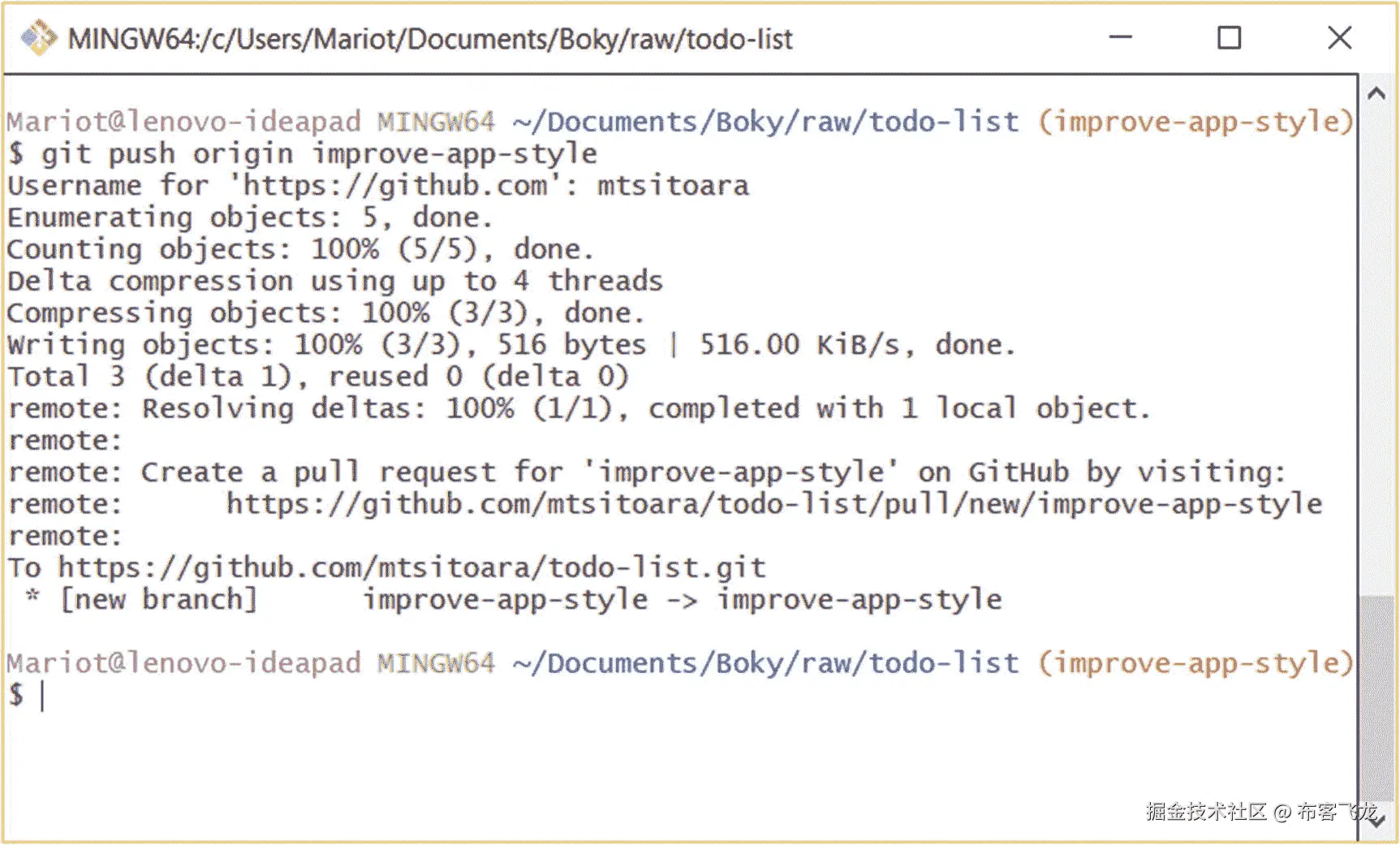Click the blinking cursor at the command prompt

click(41, 695)
